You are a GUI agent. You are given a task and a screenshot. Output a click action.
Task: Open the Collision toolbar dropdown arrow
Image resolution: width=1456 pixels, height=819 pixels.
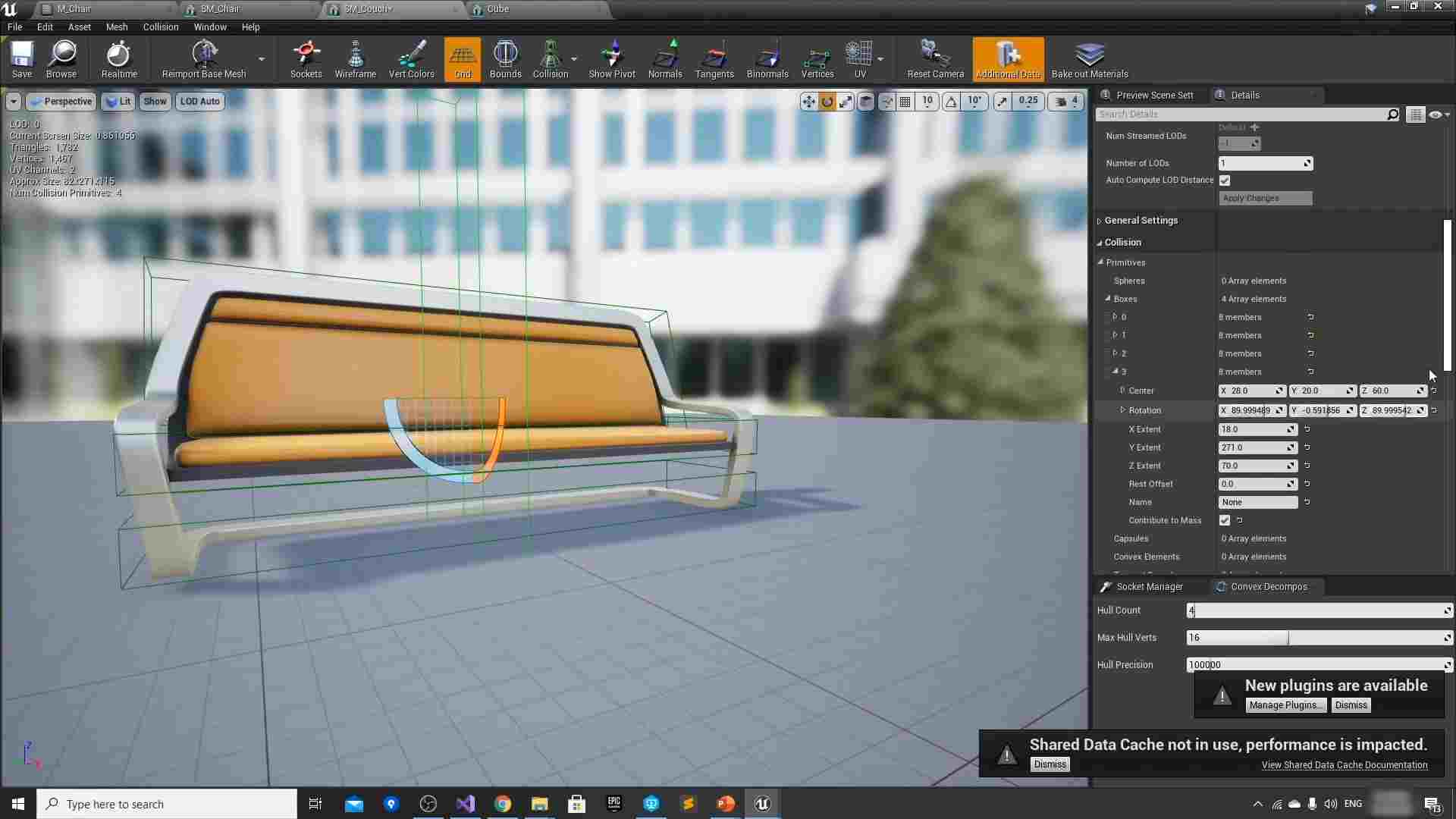point(574,59)
